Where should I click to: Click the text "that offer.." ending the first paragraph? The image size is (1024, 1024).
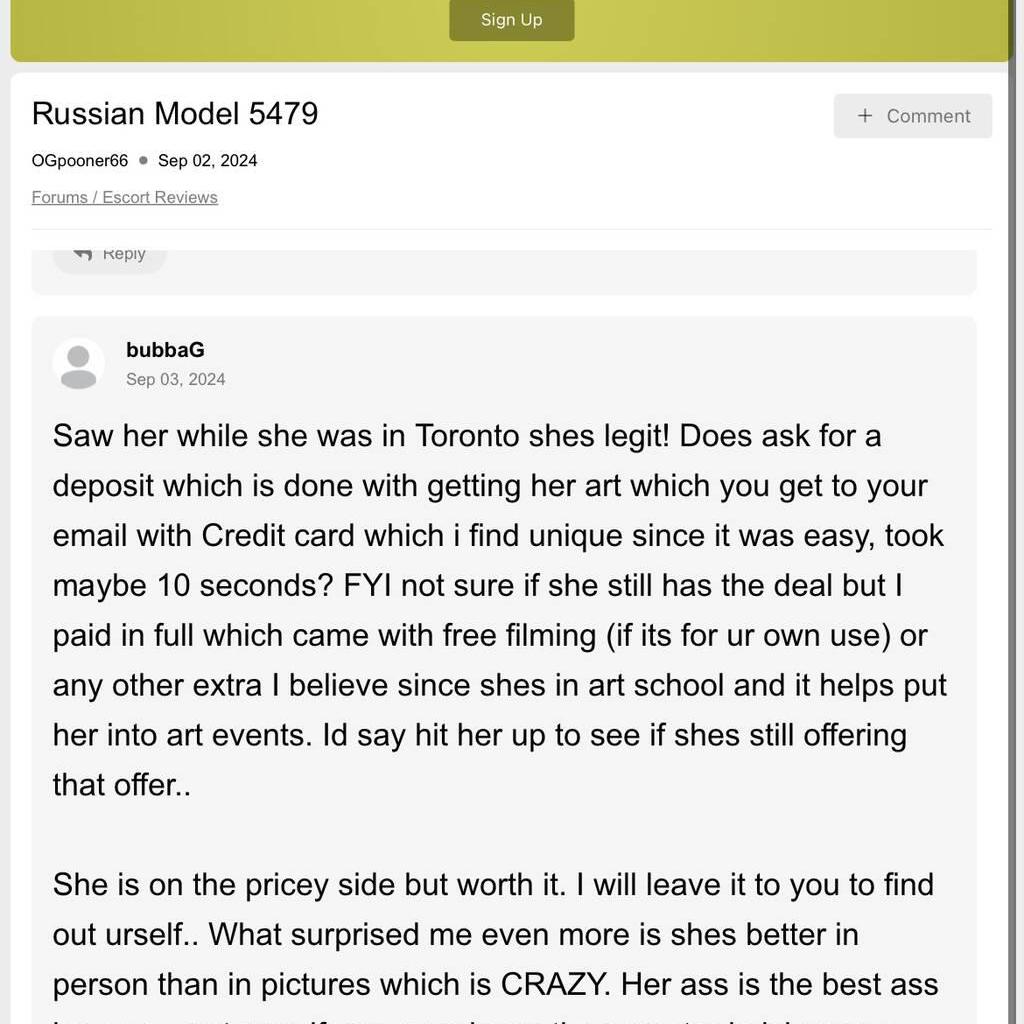click(x=122, y=785)
